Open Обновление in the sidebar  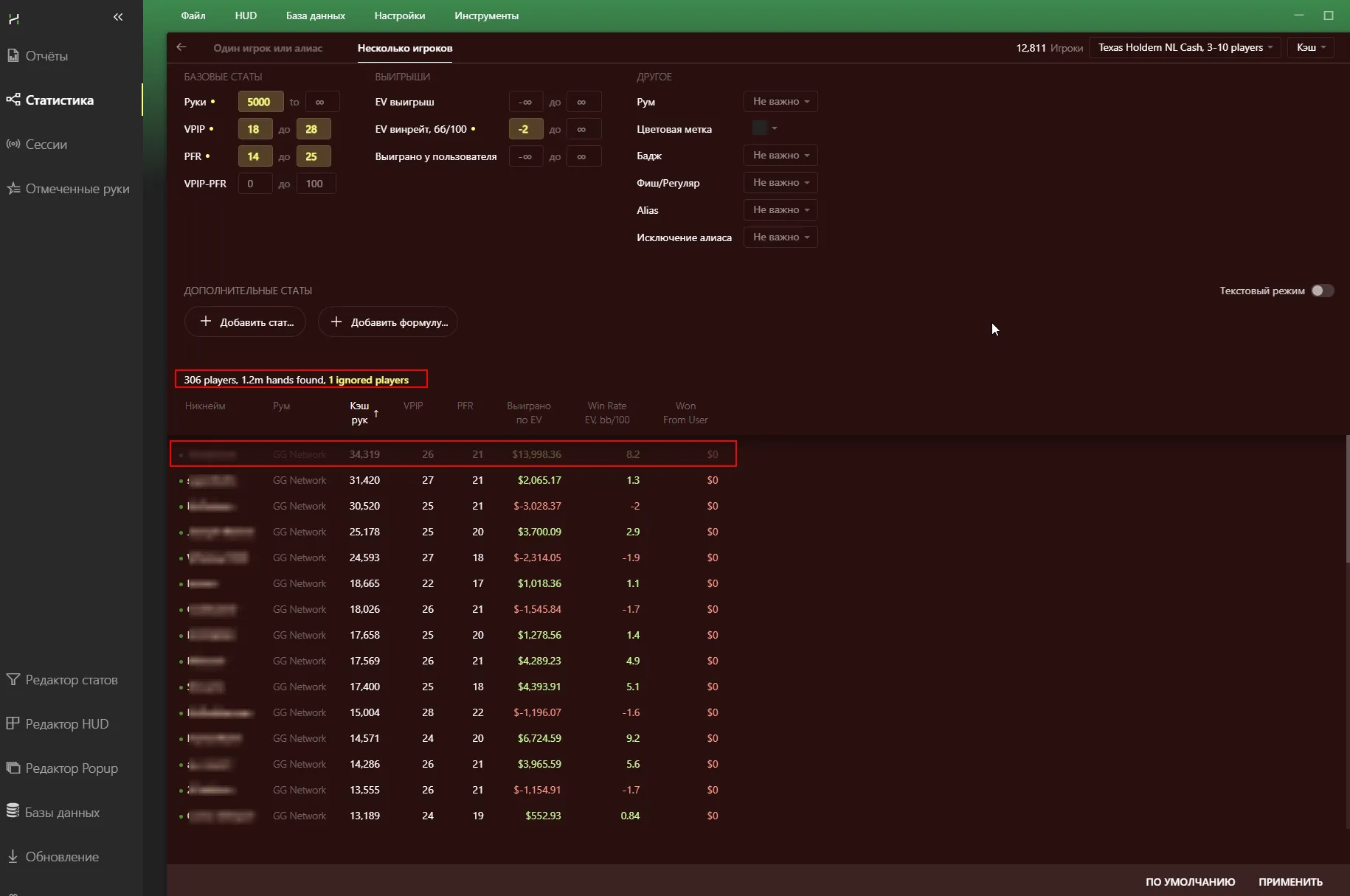point(62,857)
